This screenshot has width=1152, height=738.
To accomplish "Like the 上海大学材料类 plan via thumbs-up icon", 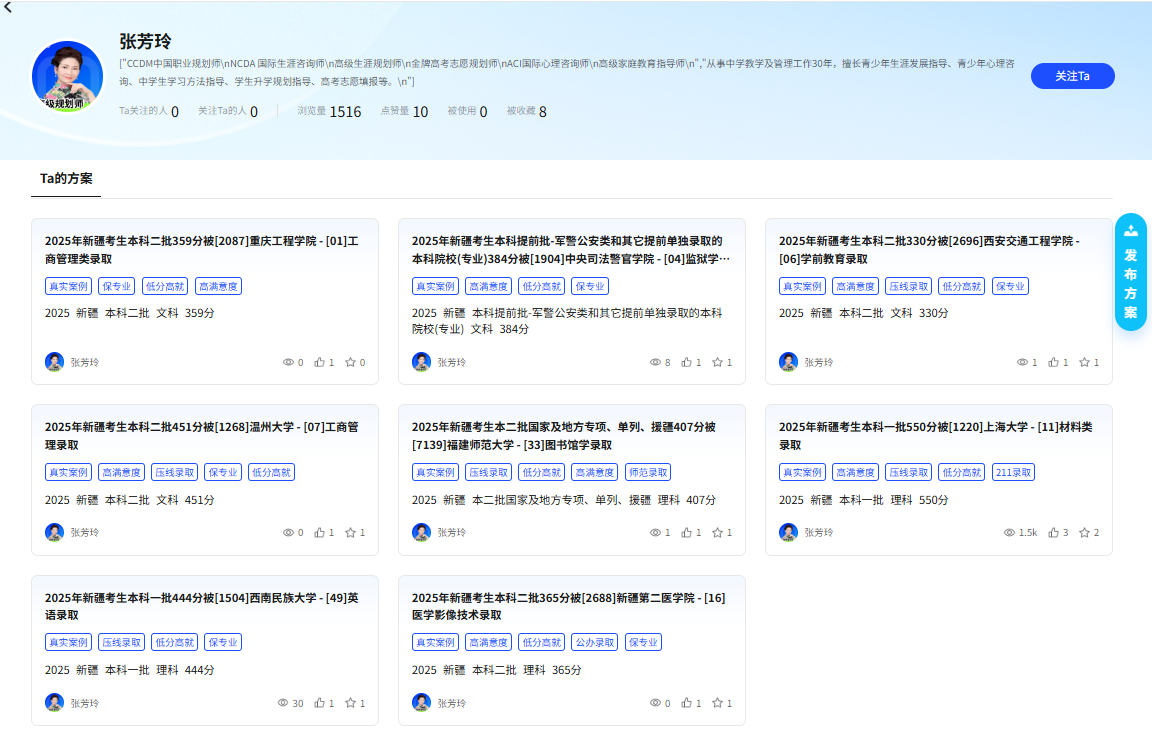I will pos(1053,532).
